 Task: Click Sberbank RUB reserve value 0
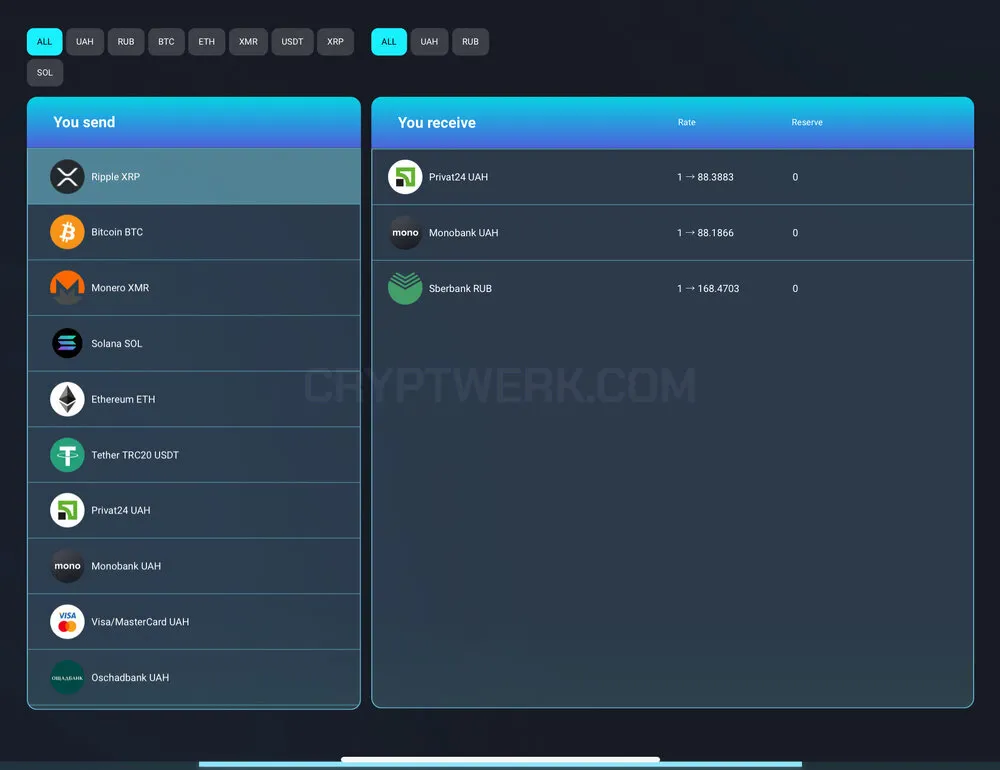coord(795,288)
